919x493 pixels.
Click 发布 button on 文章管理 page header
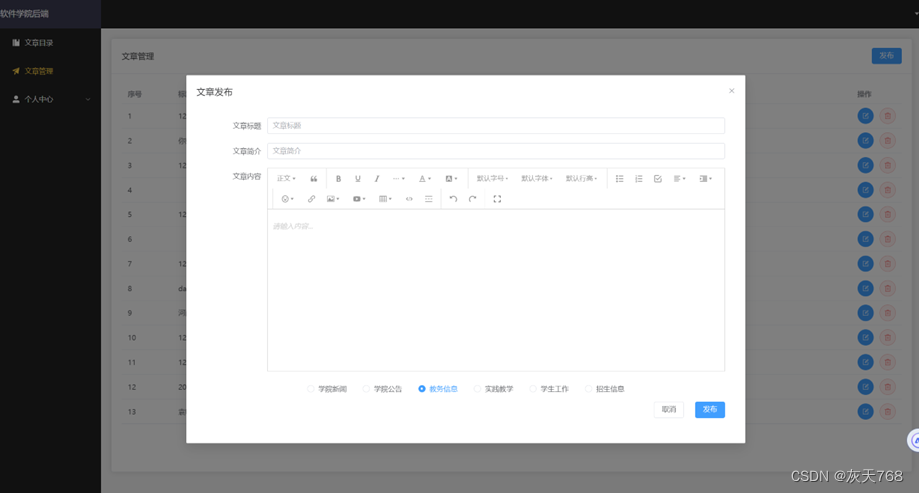pos(886,56)
